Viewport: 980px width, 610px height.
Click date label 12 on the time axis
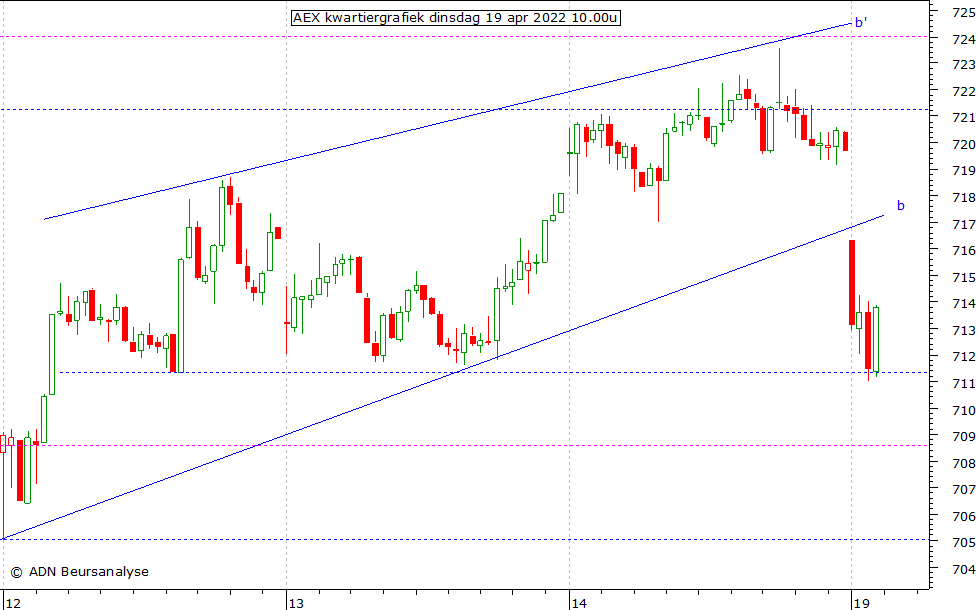[12, 603]
